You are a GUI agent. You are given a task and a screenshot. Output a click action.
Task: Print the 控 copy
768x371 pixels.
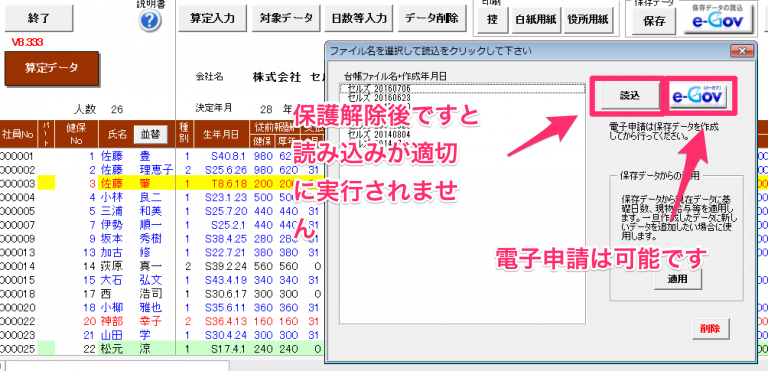pyautogui.click(x=492, y=20)
